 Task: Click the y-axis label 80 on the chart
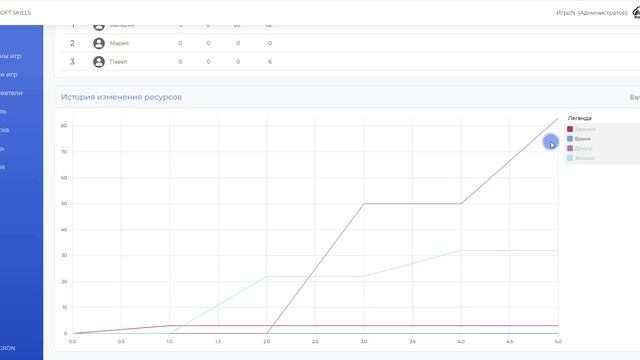click(x=64, y=126)
